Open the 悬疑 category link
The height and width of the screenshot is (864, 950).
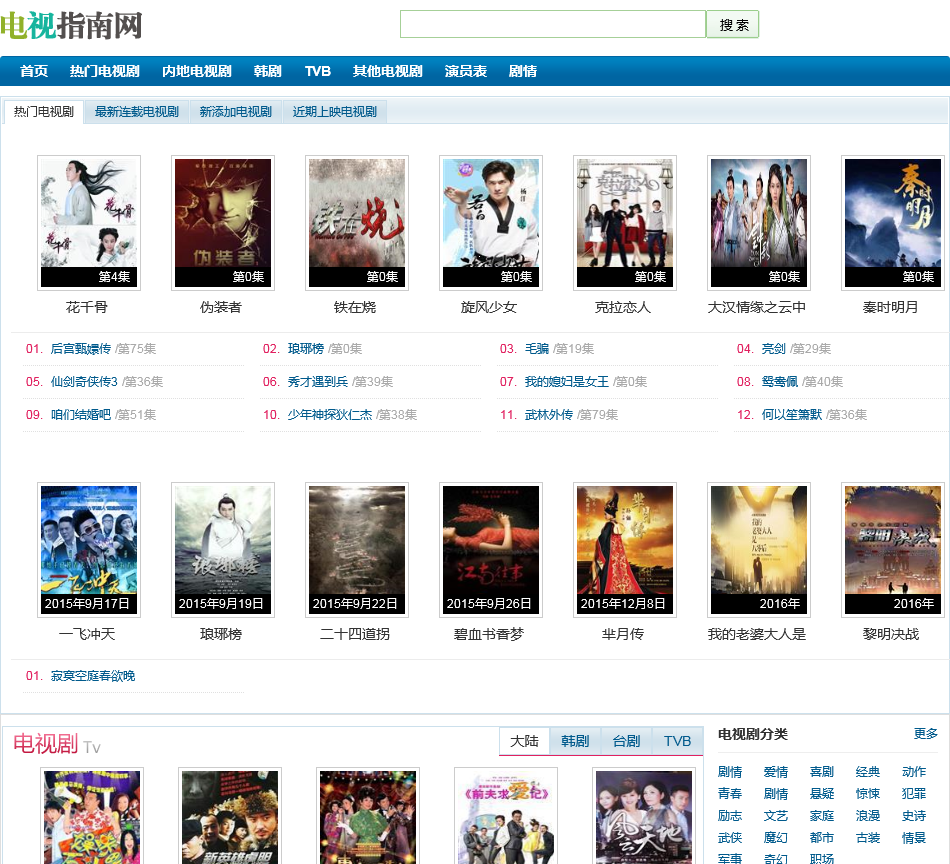pos(822,794)
